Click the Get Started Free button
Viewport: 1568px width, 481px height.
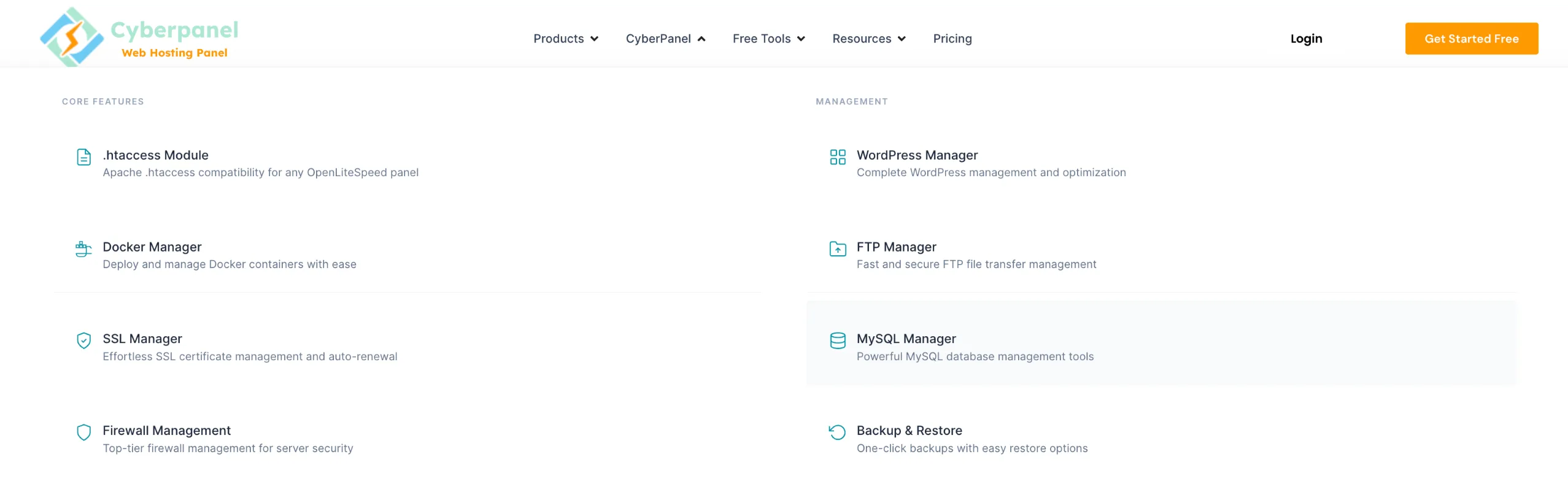[x=1472, y=39]
